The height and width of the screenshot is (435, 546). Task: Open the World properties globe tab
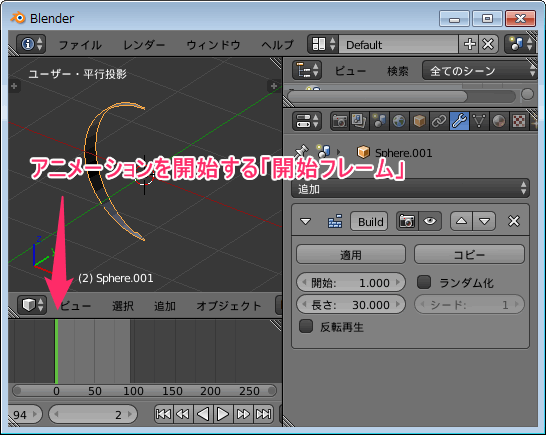399,121
